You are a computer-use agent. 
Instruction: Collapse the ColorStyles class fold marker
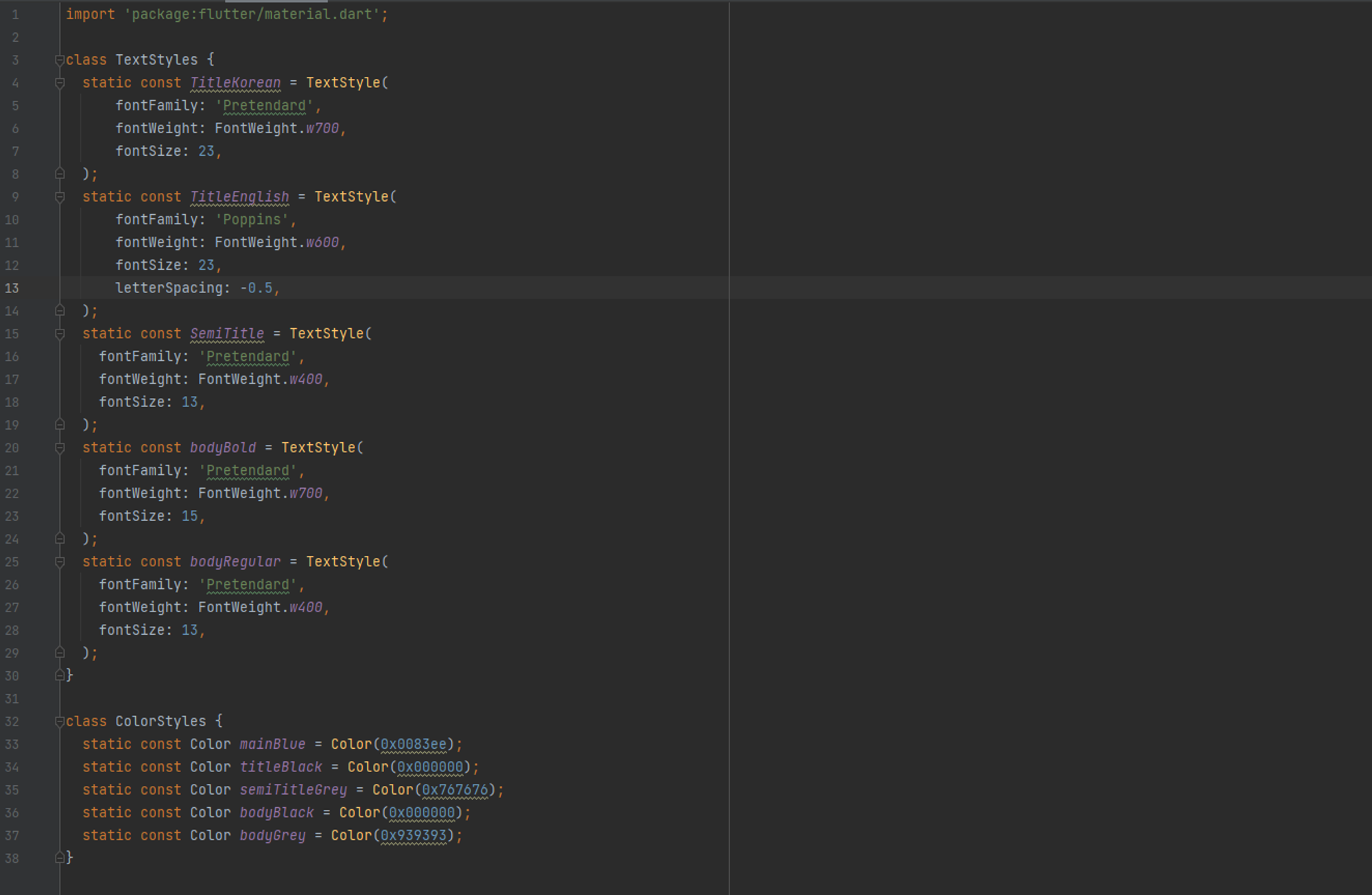tap(60, 721)
